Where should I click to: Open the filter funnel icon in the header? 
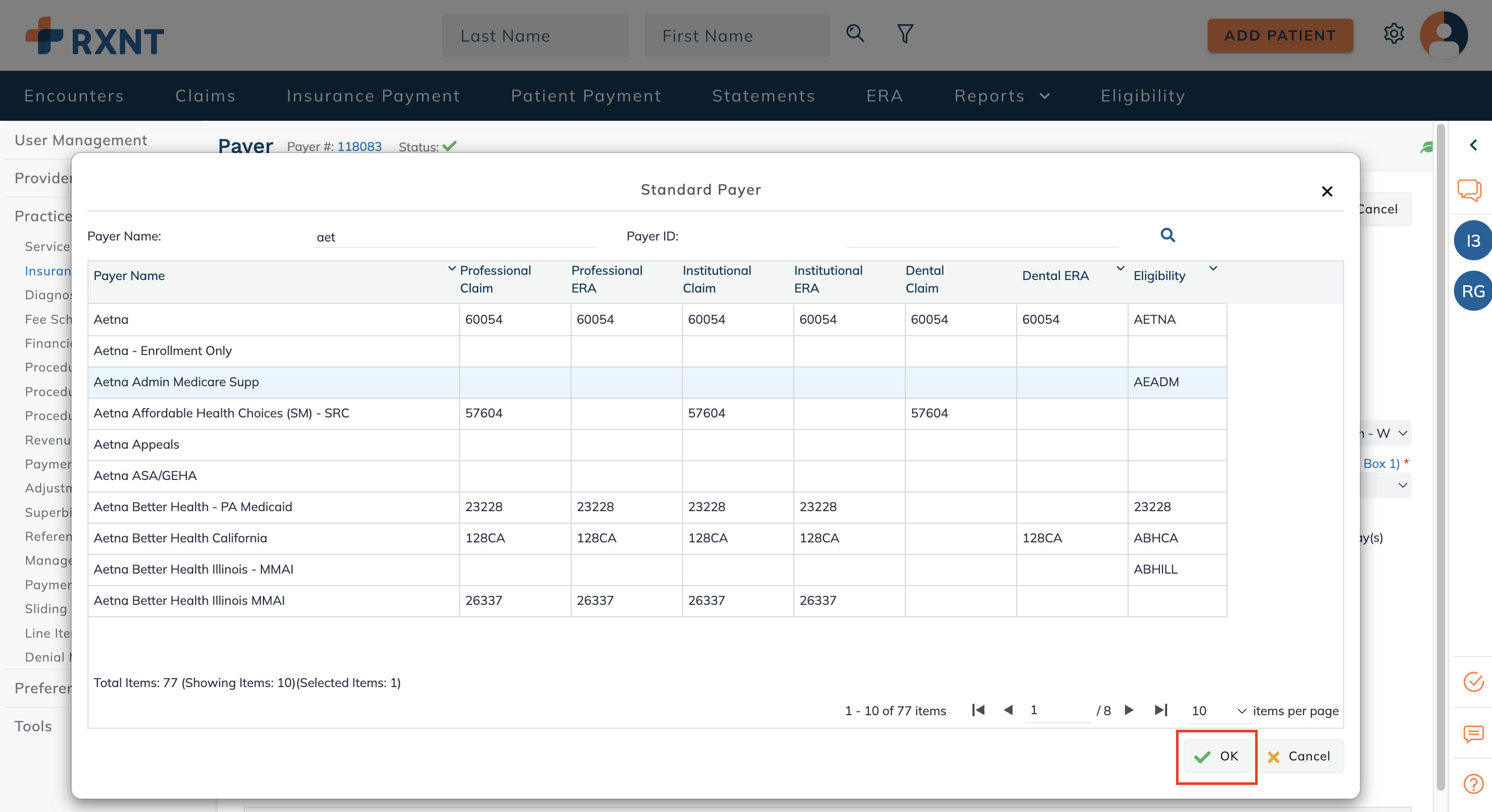click(x=905, y=34)
